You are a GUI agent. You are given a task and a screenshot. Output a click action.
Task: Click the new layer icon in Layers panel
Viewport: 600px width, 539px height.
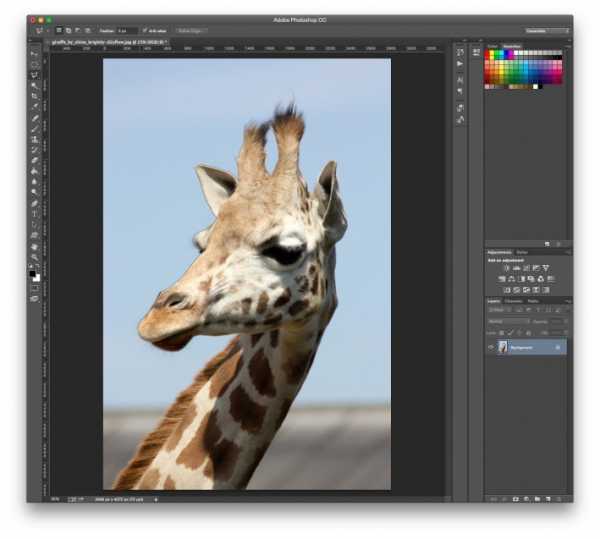coord(549,497)
